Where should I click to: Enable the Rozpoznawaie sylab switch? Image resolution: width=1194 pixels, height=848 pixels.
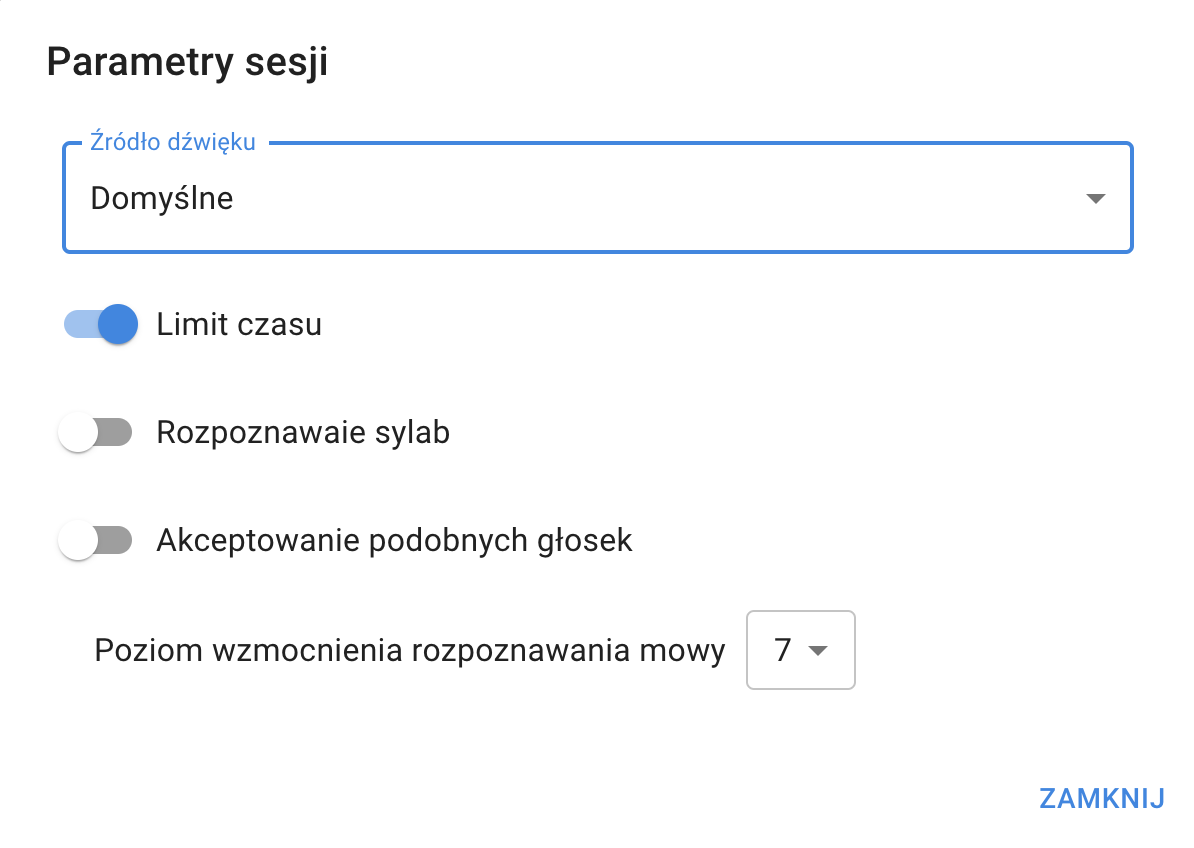pyautogui.click(x=96, y=433)
